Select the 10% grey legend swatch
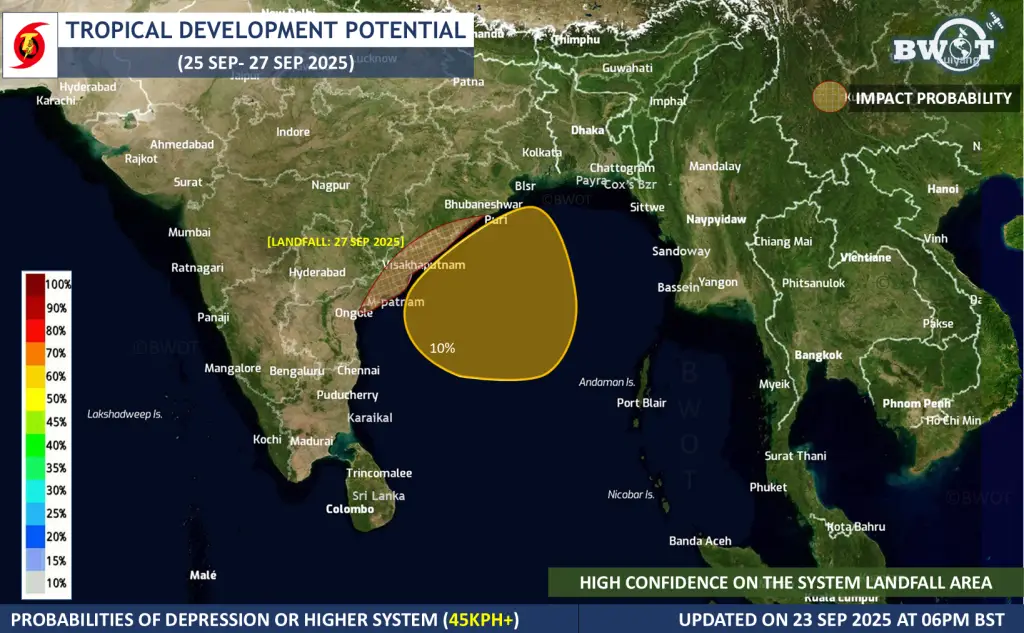Image resolution: width=1024 pixels, height=633 pixels. tap(35, 583)
